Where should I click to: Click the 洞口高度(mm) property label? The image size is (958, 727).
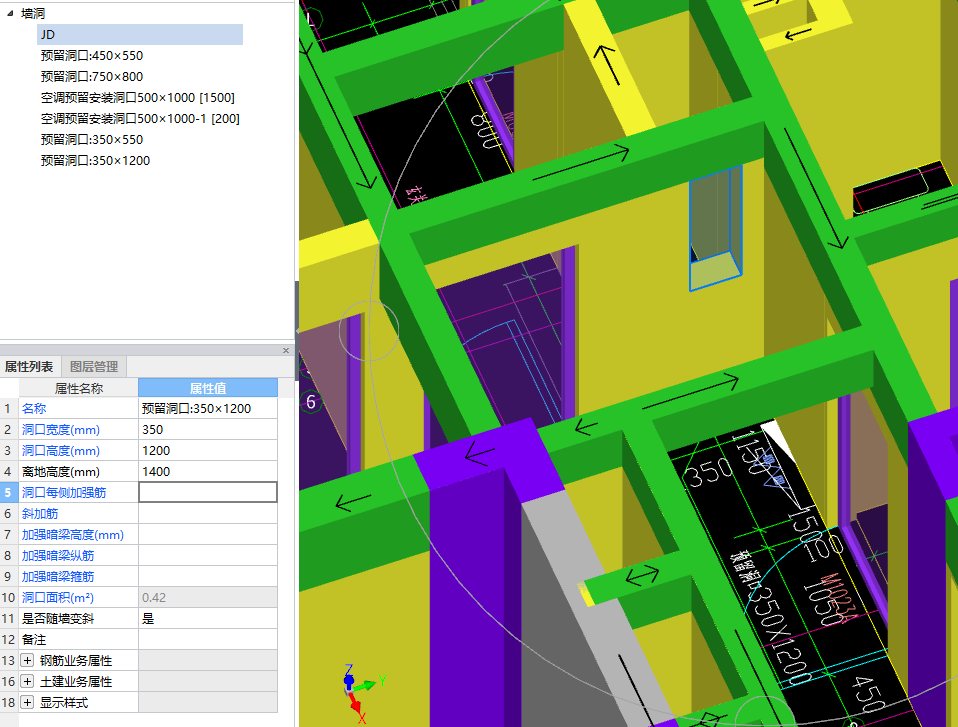[x=60, y=451]
